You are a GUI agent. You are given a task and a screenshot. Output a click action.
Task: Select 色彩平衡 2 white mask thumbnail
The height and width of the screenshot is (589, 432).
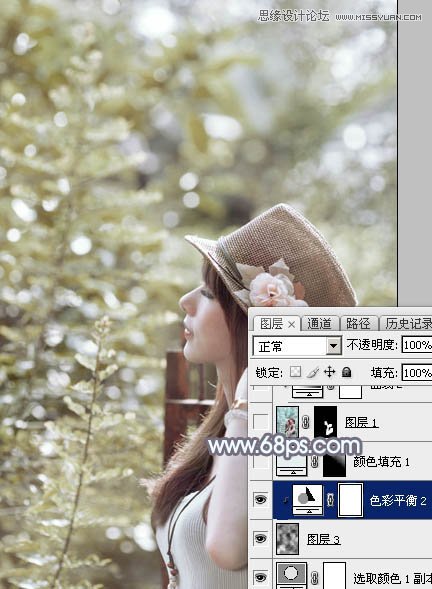tap(350, 500)
